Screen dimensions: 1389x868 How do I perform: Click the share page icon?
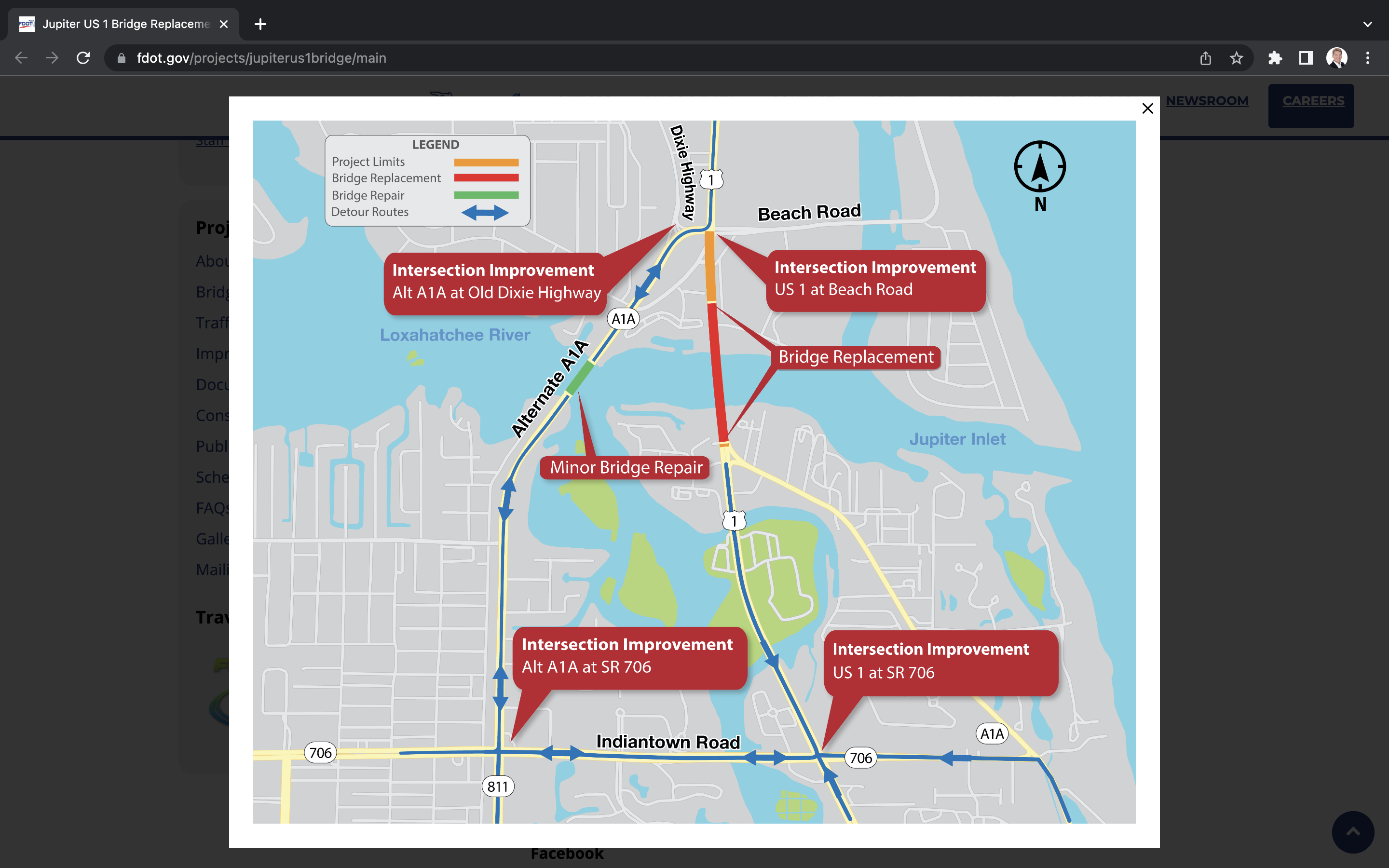pos(1205,58)
